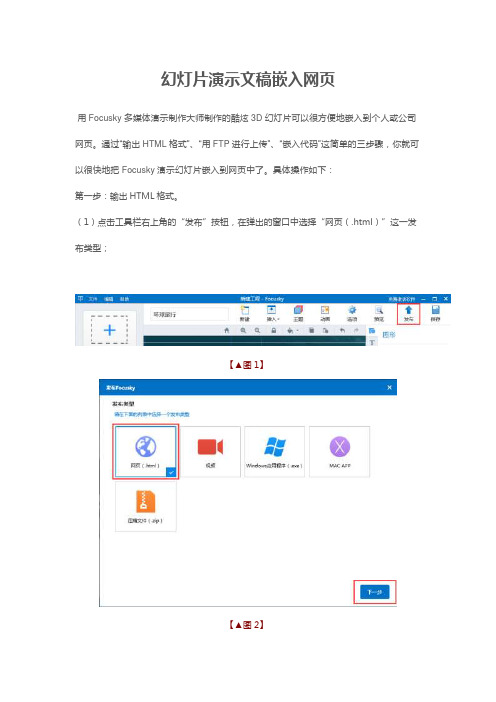
Task: Click the caption 【▲图 1】
Action: [246, 364]
